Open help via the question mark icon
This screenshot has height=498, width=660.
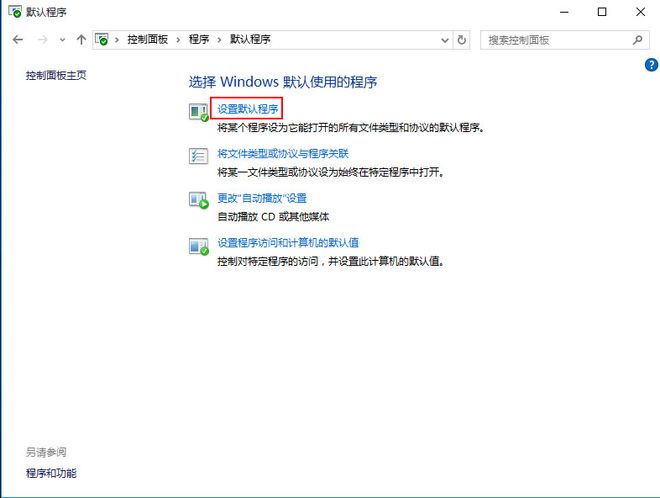651,65
